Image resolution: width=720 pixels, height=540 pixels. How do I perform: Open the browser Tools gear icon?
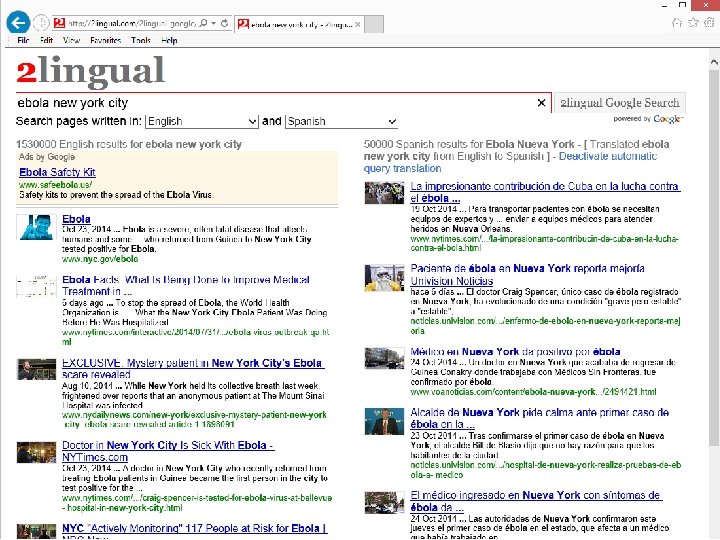(710, 22)
